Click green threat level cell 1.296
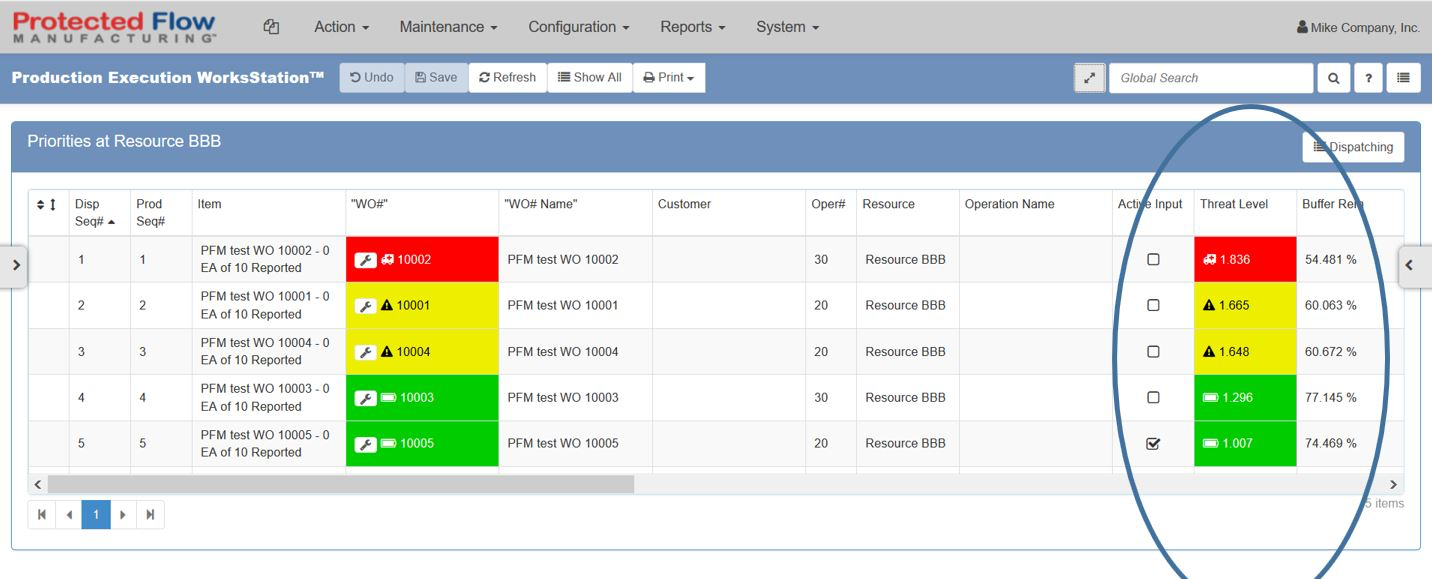1432x579 pixels. point(1245,397)
